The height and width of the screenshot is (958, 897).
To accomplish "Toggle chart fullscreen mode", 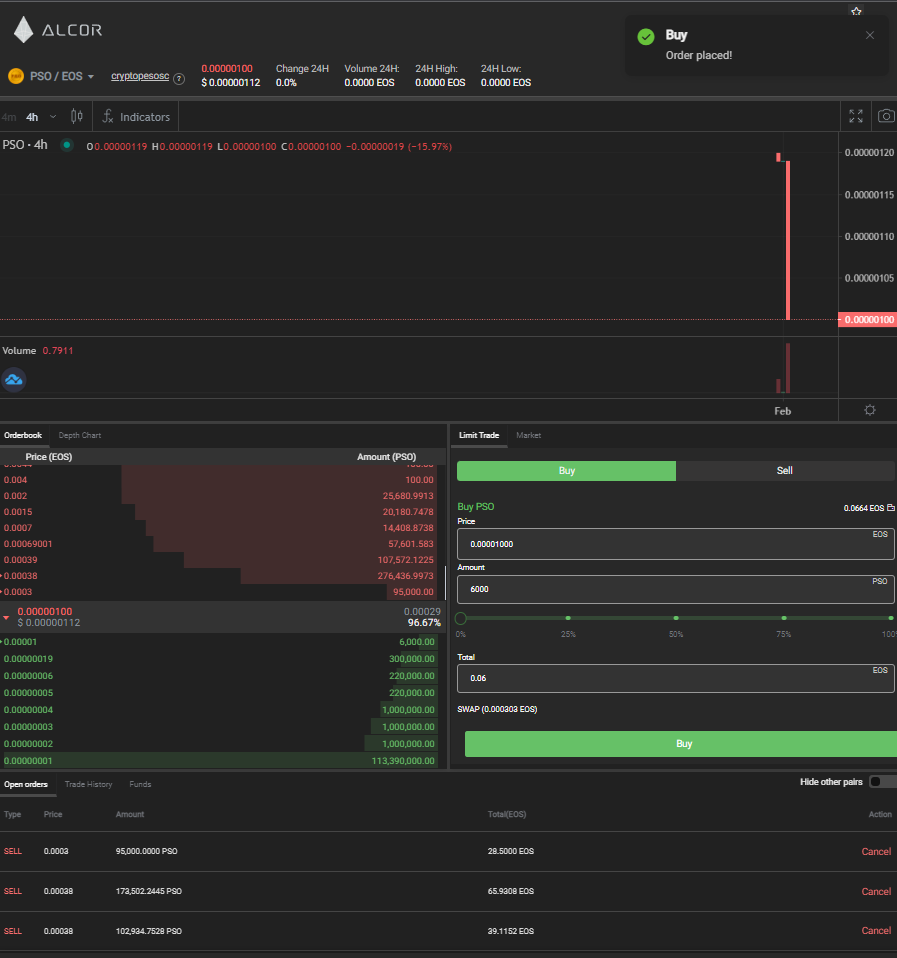I will coord(855,116).
